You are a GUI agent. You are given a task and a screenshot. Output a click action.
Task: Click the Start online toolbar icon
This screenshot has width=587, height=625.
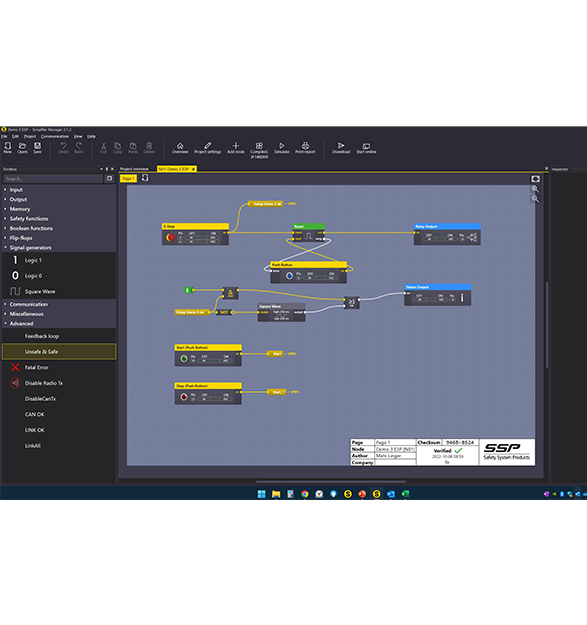tap(366, 147)
